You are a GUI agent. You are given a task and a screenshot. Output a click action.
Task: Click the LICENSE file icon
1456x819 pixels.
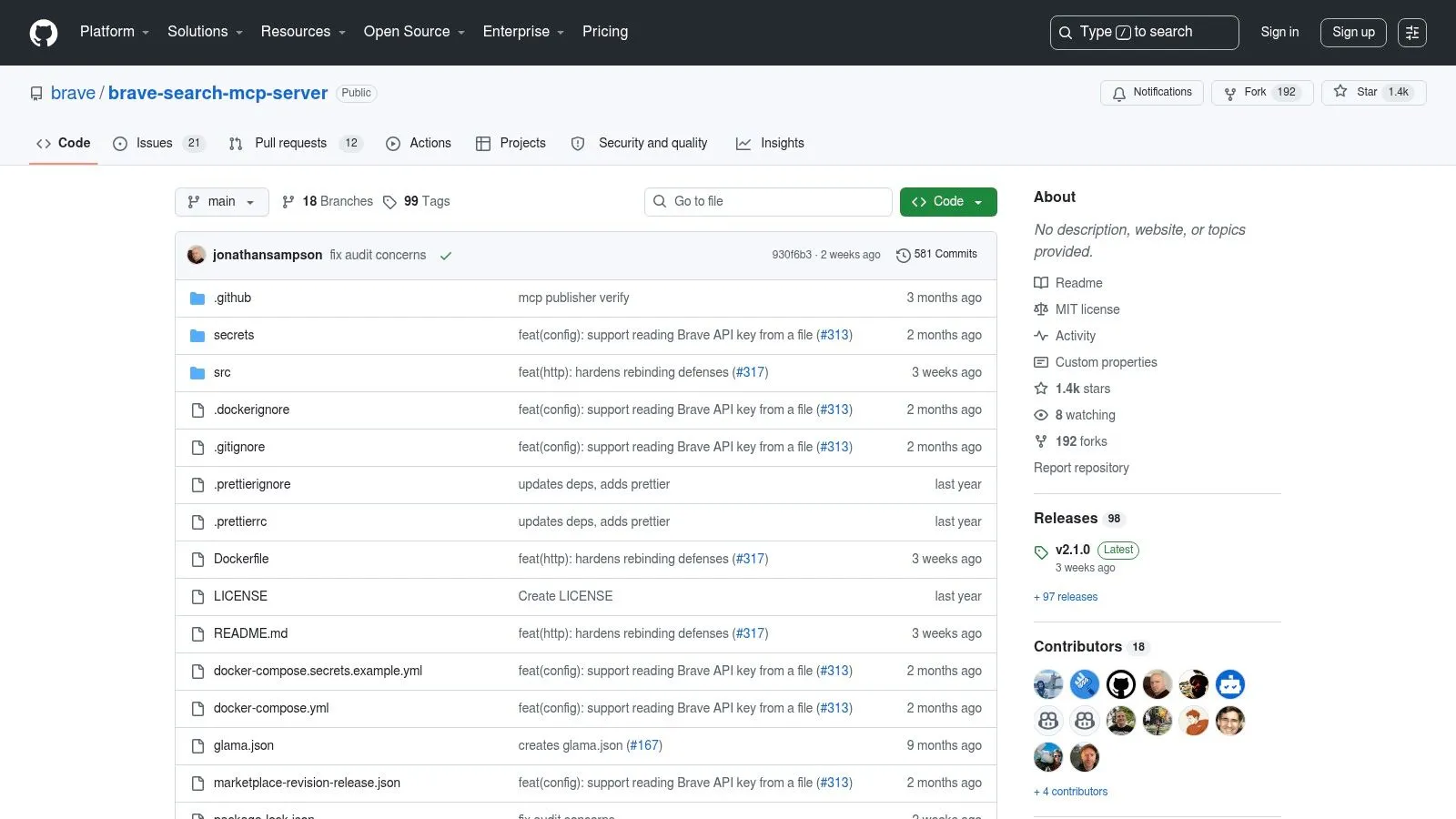(197, 597)
